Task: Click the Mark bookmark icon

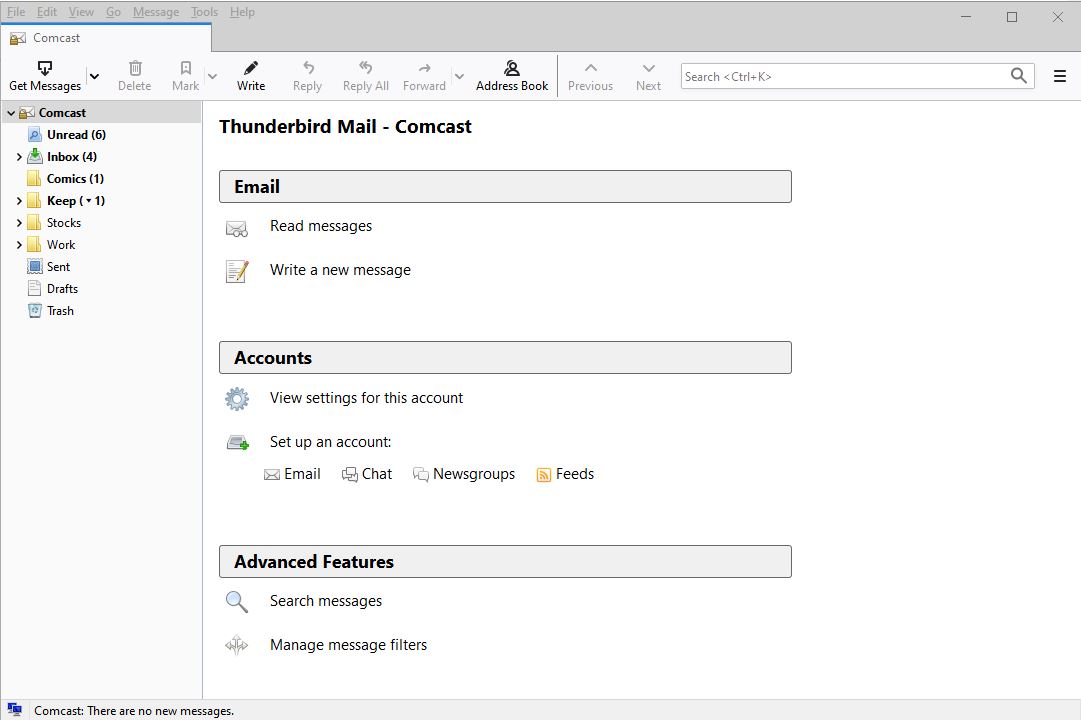Action: pyautogui.click(x=185, y=68)
